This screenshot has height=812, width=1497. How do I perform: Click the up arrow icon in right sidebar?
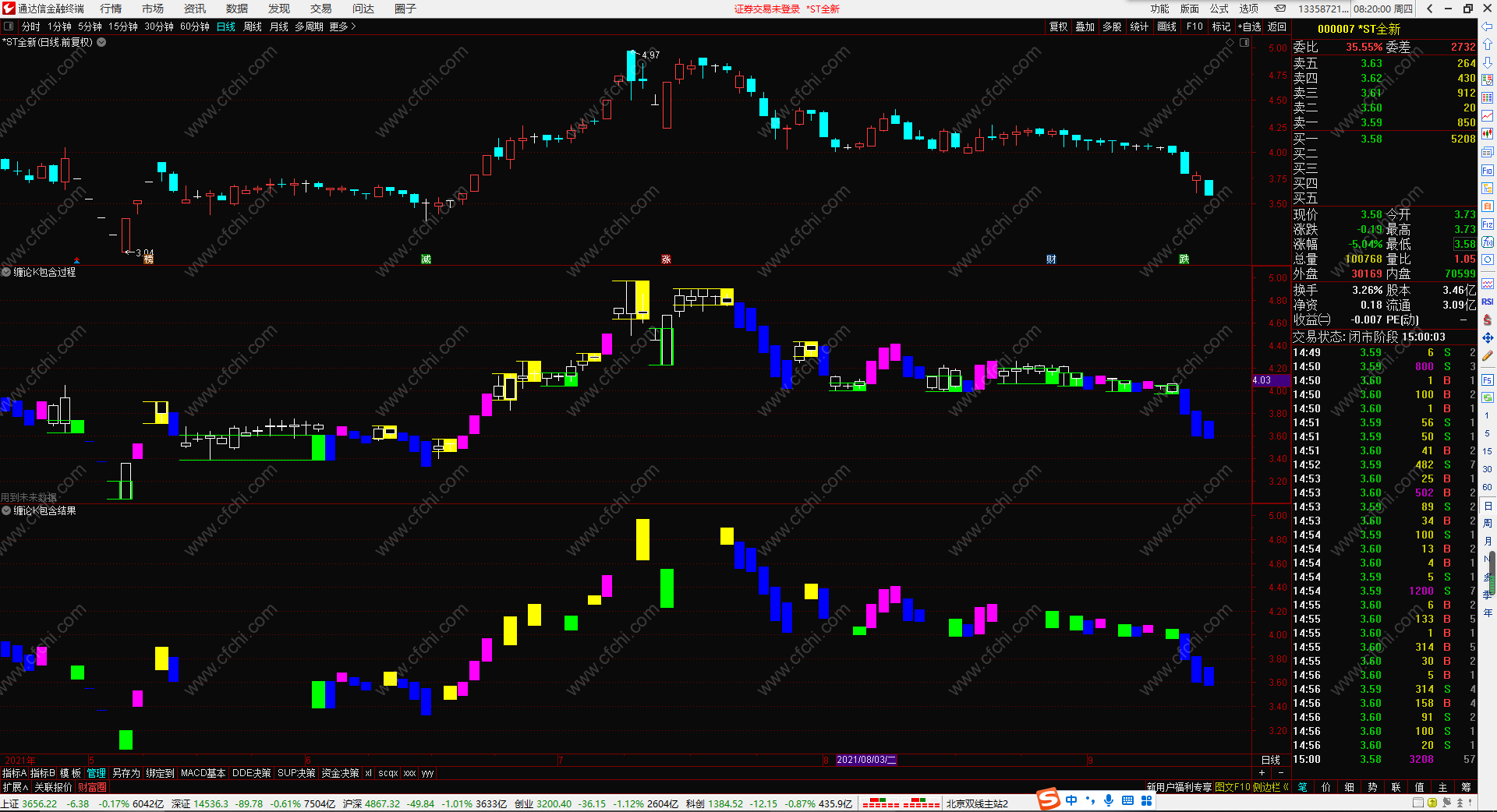tap(1488, 44)
